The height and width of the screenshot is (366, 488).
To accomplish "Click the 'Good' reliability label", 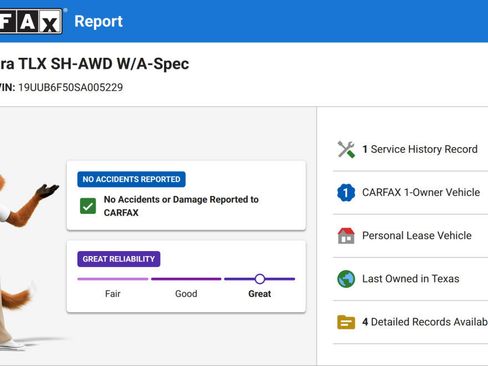I will tap(186, 294).
